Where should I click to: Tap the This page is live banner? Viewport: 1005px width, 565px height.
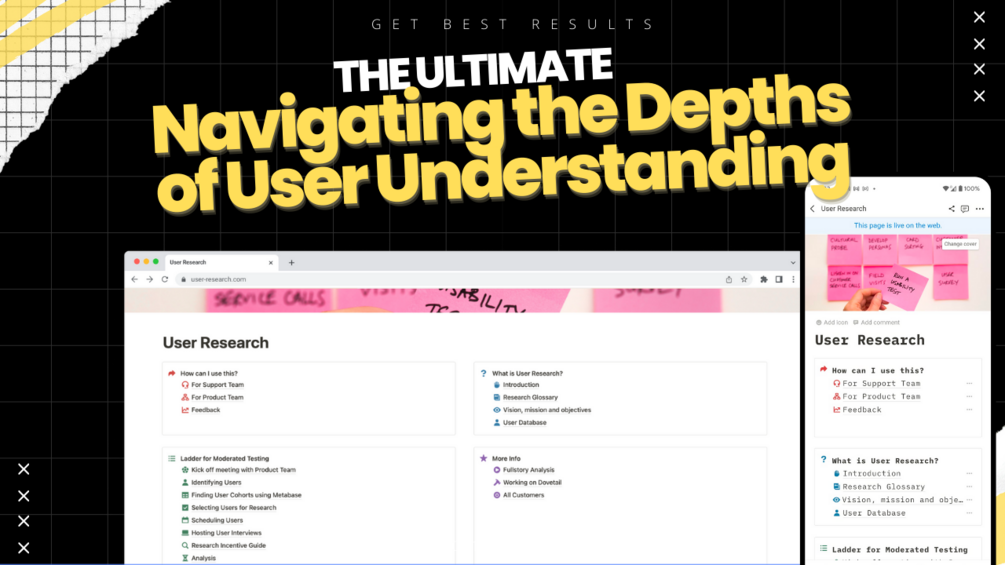tap(897, 225)
